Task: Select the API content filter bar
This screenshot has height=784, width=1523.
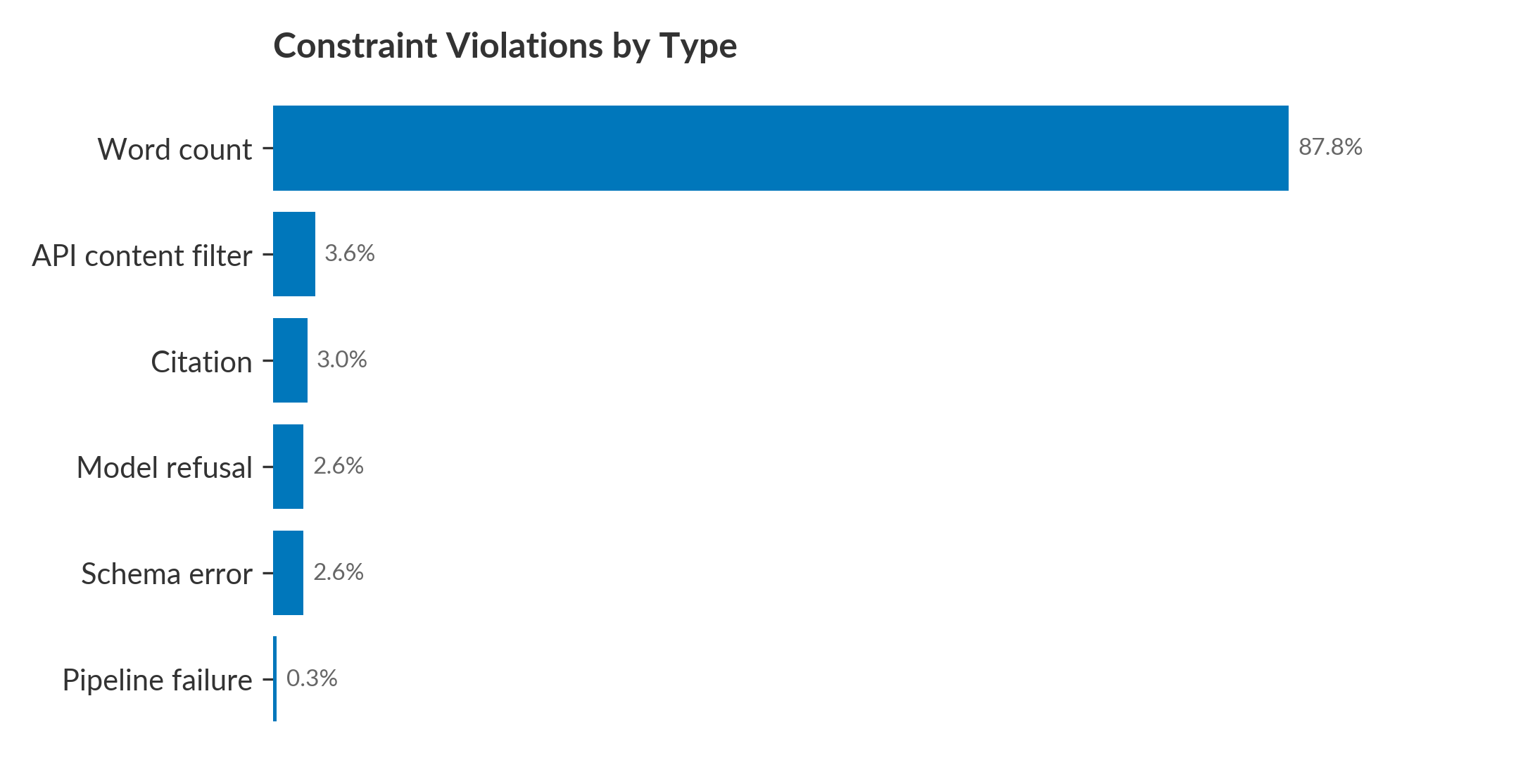Action: tap(294, 254)
